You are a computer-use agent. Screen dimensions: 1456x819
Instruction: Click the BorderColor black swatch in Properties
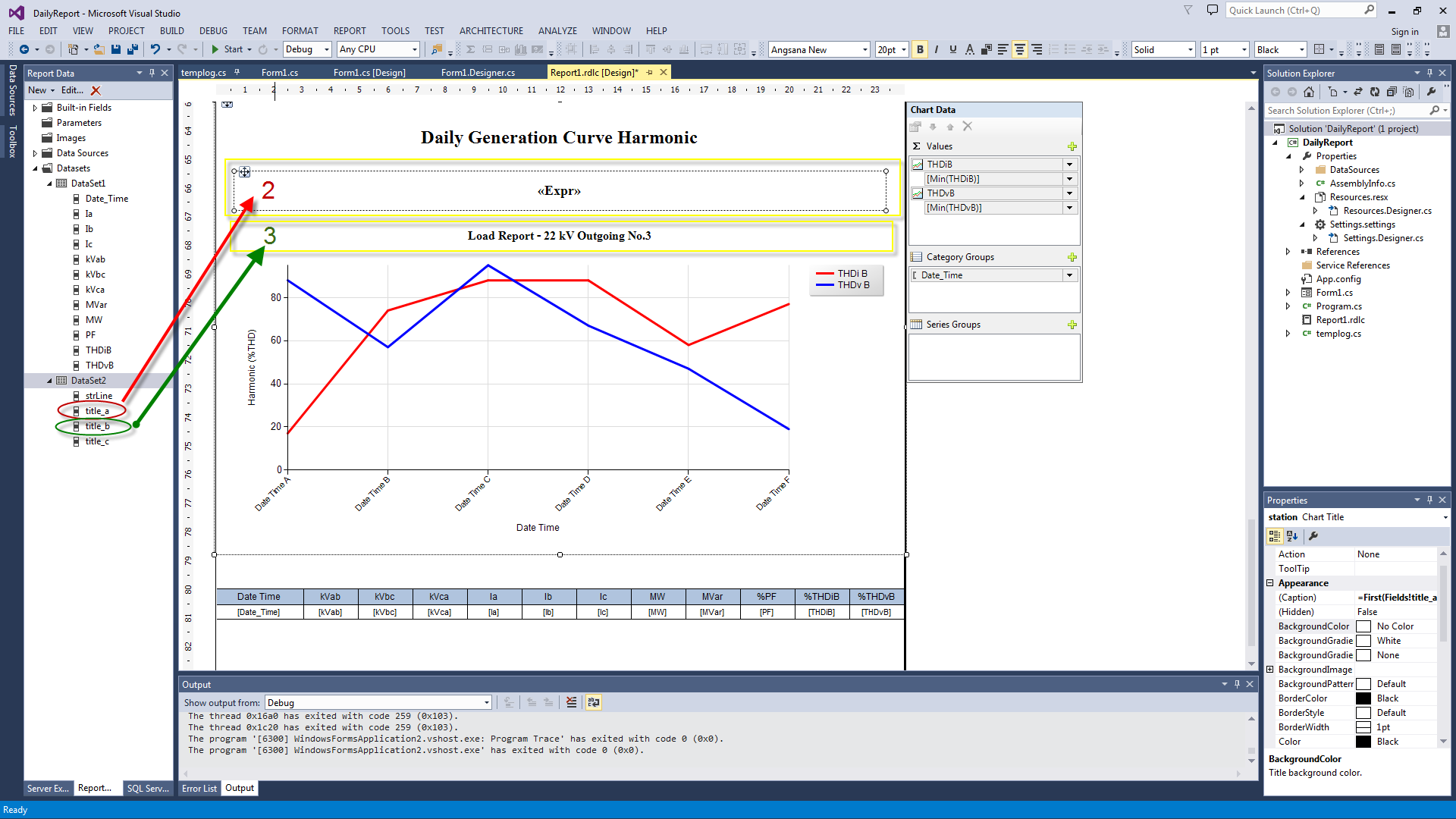[1363, 698]
